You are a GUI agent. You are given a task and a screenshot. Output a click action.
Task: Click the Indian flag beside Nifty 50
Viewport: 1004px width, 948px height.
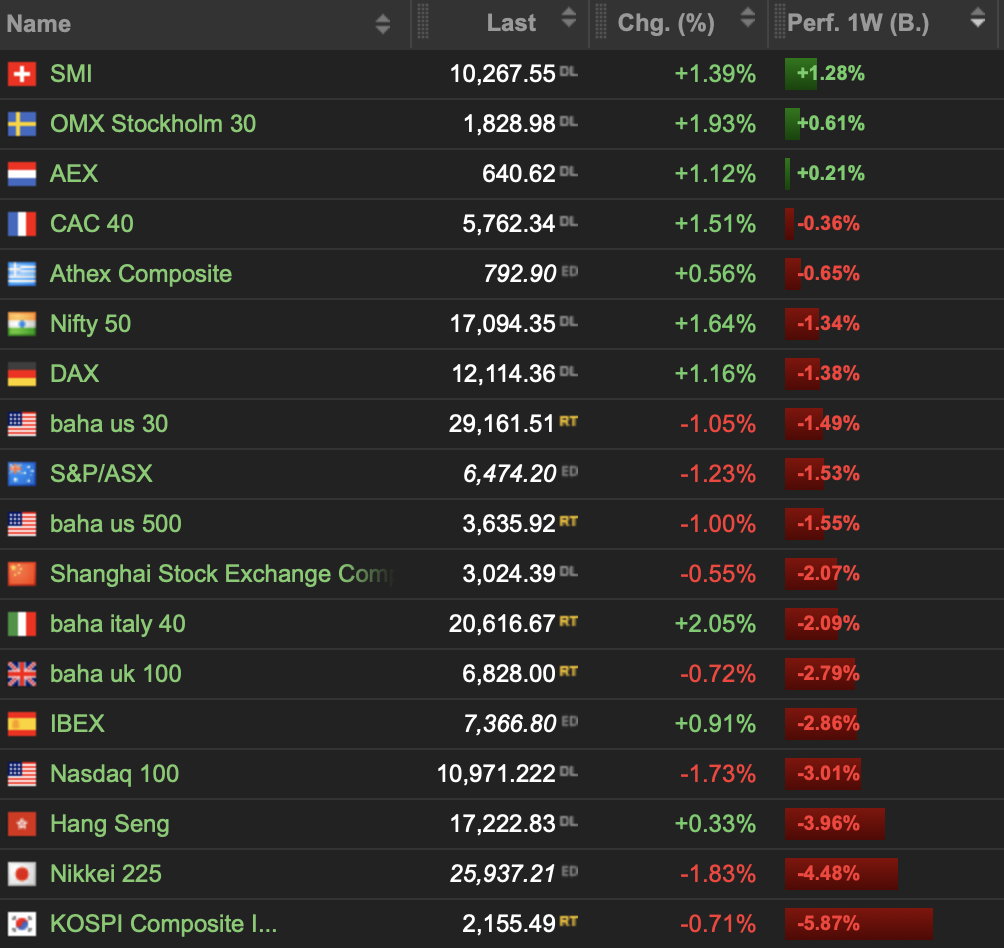22,324
